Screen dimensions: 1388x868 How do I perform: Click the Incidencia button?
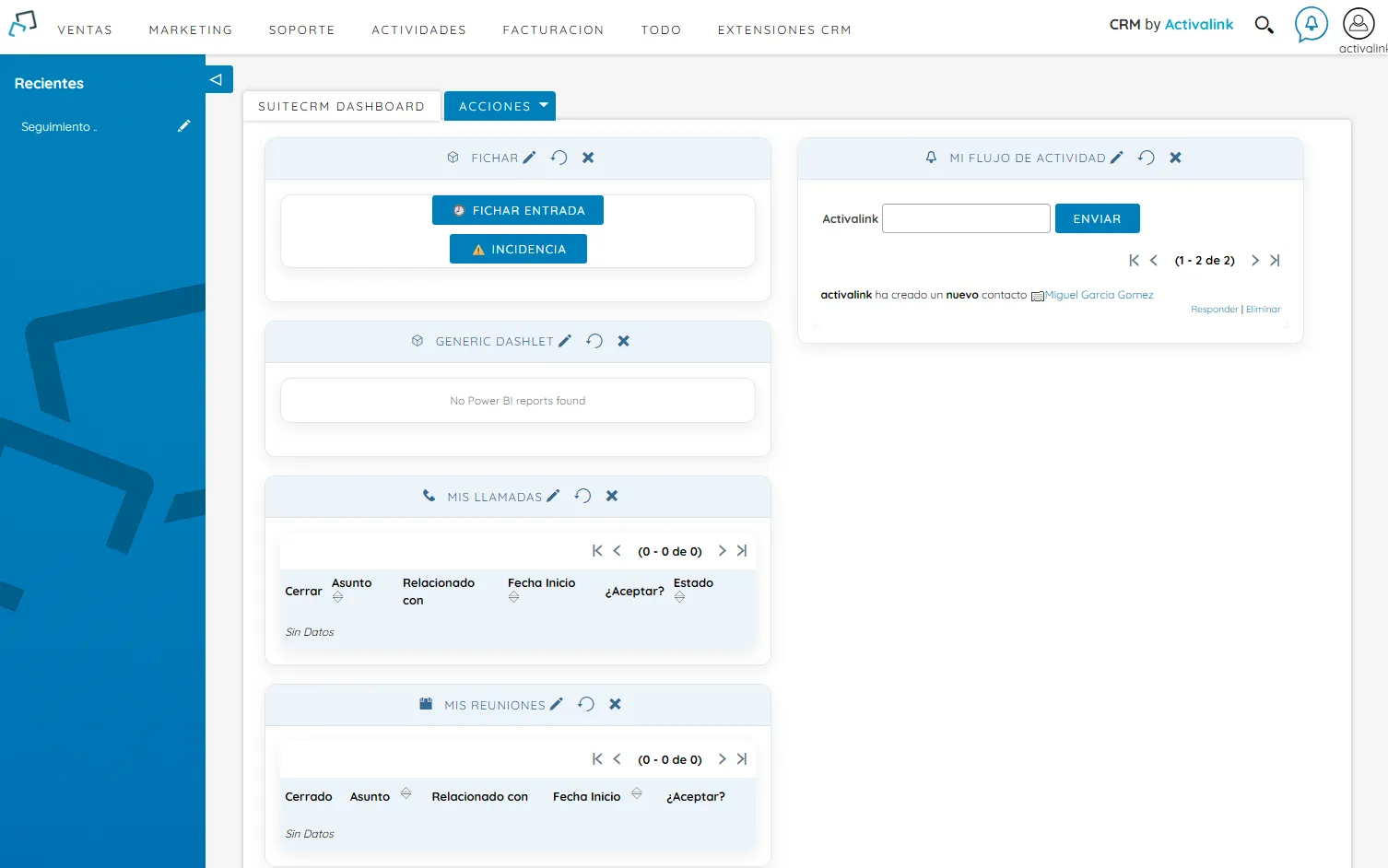pyautogui.click(x=518, y=249)
